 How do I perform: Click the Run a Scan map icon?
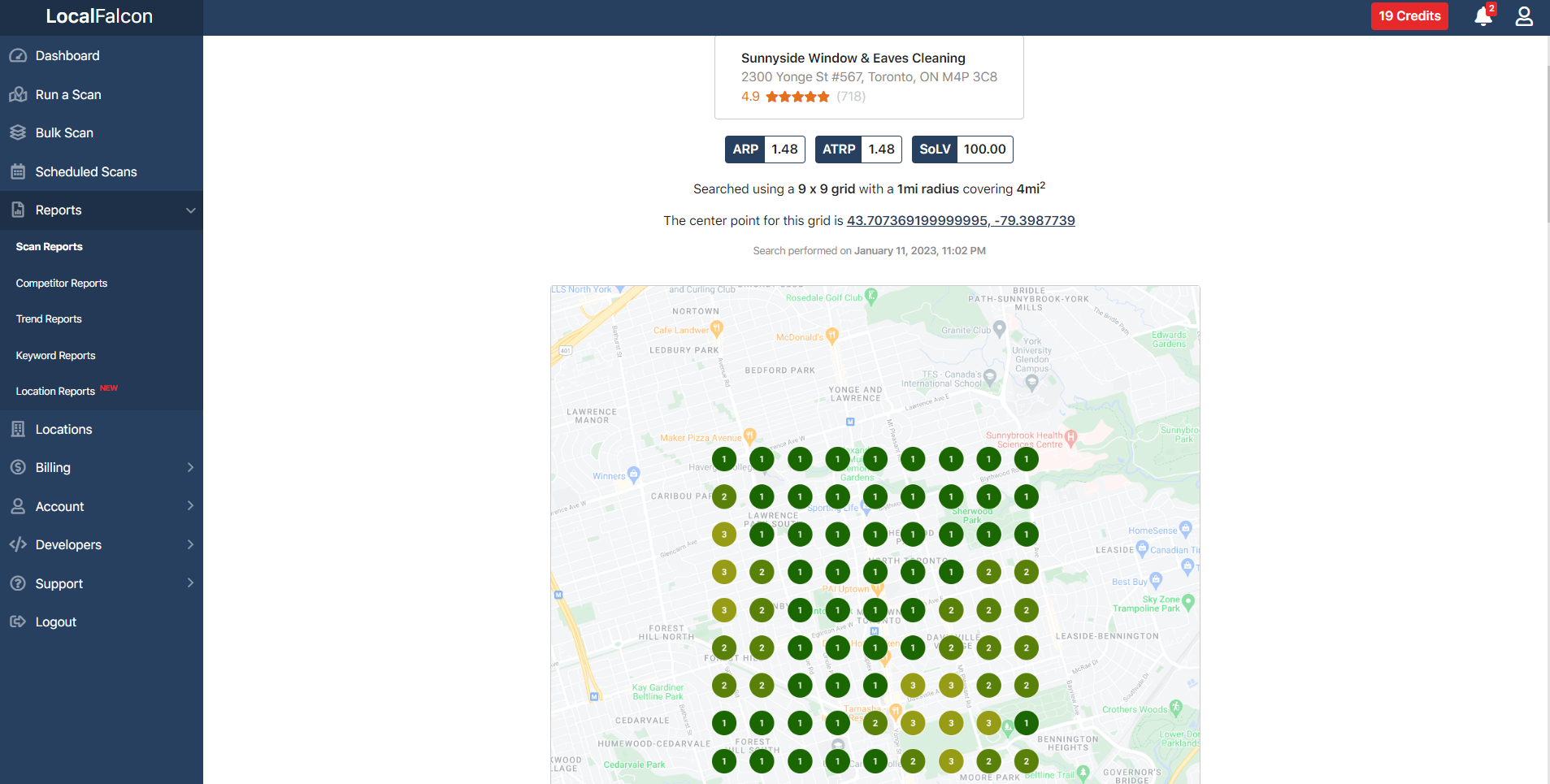point(18,94)
